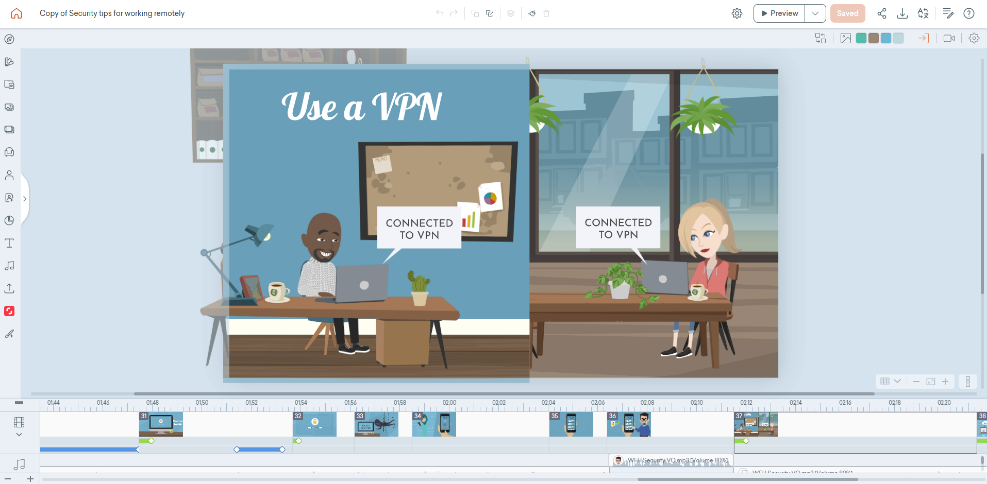Open the script notes pencil icon
Image resolution: width=987 pixels, height=484 pixels.
pos(948,13)
